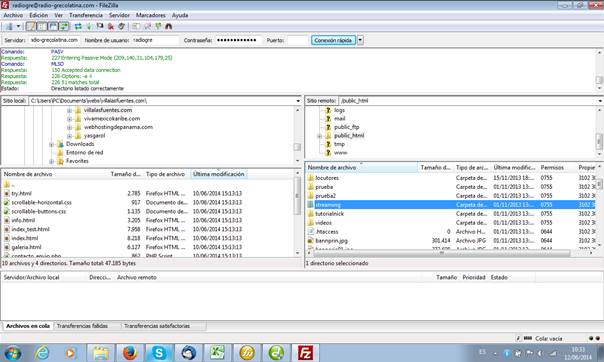The width and height of the screenshot is (604, 362).
Task: Toggle processing of the transfer queue
Action: pos(89,26)
